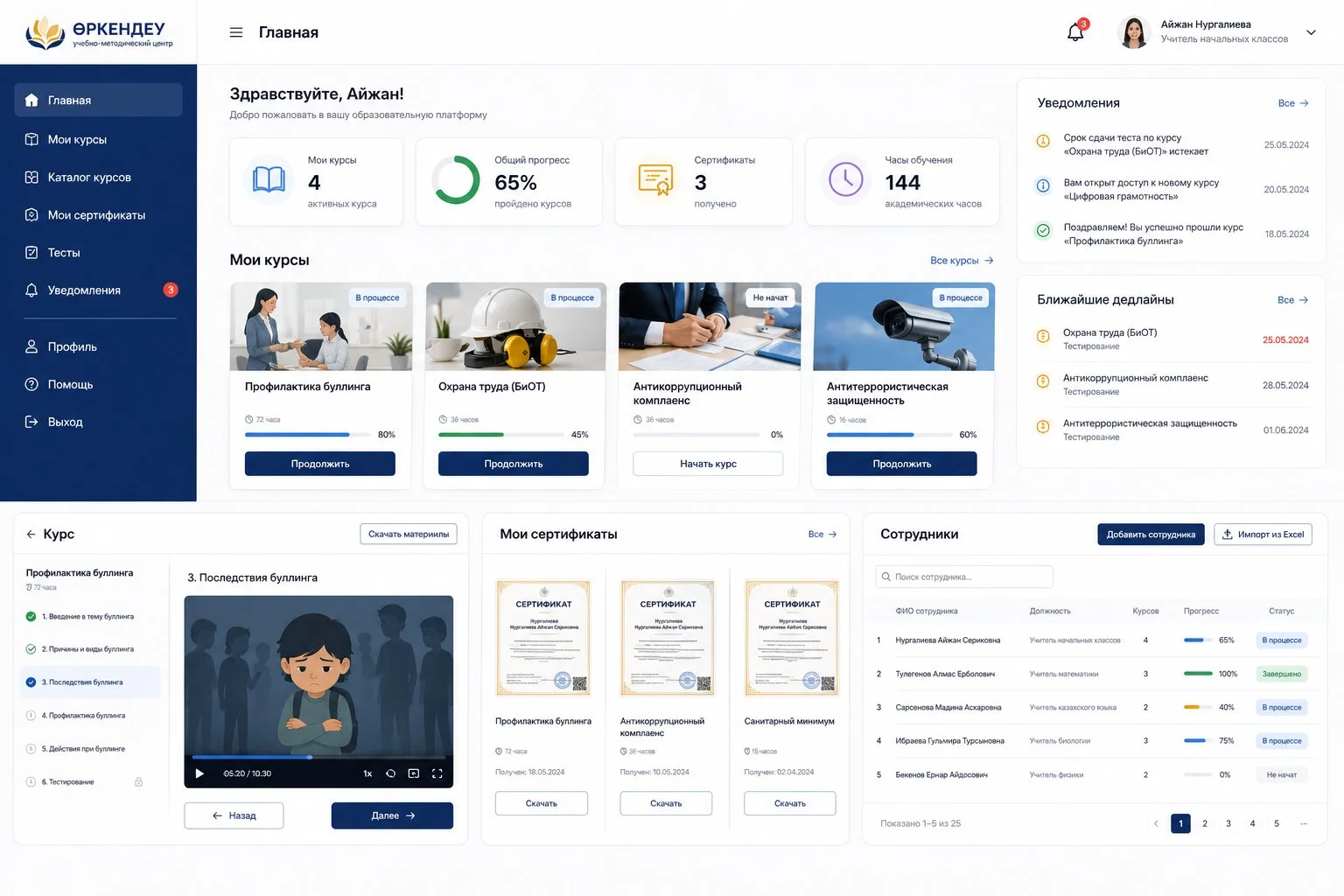Click the Өркендеу logo
This screenshot has width=1344, height=896.
pyautogui.click(x=99, y=33)
